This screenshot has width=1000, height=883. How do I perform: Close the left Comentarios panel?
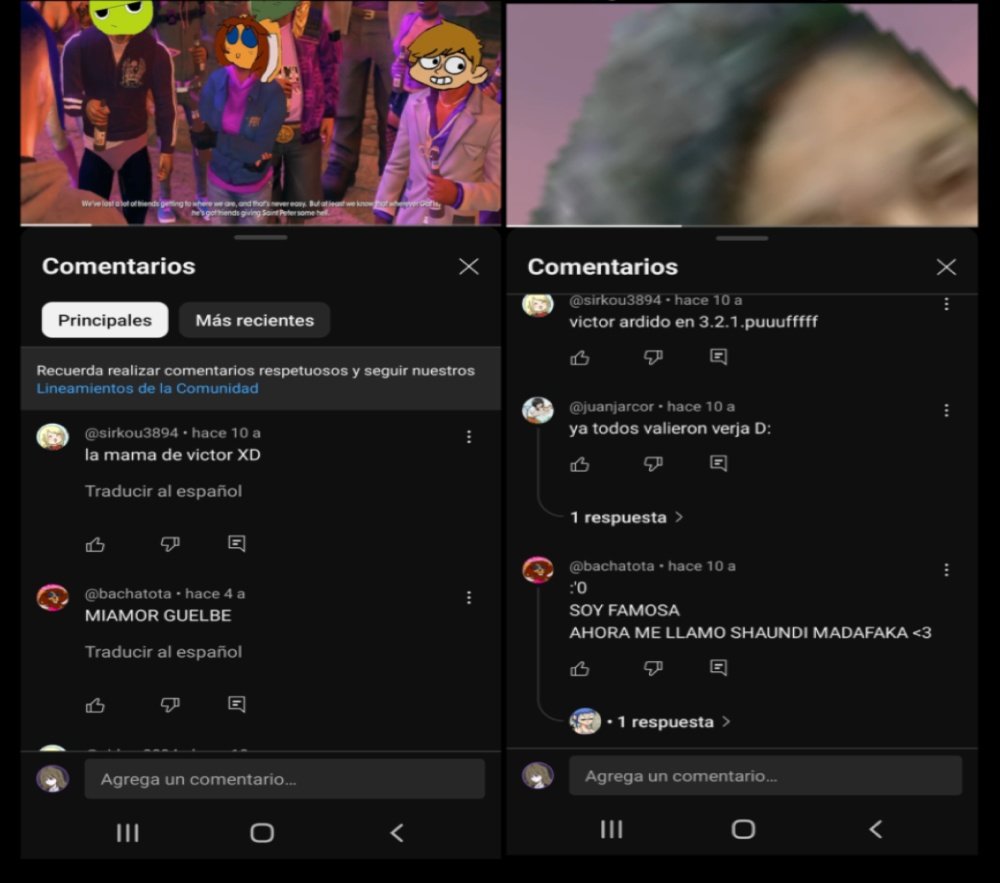[x=469, y=266]
